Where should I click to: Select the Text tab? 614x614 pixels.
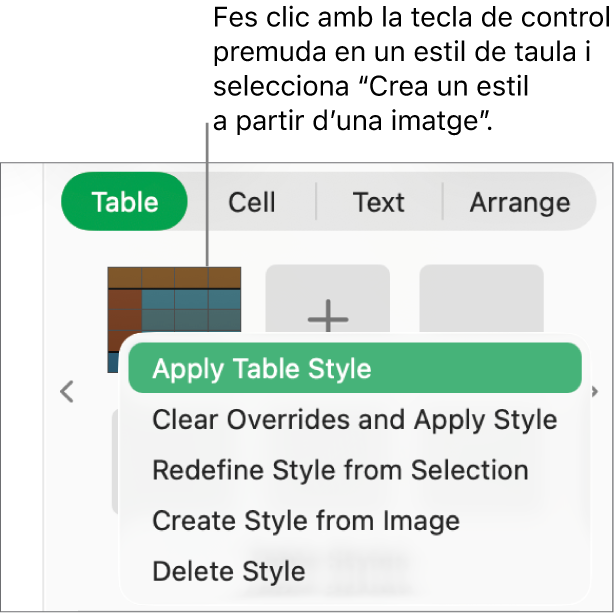point(378,203)
